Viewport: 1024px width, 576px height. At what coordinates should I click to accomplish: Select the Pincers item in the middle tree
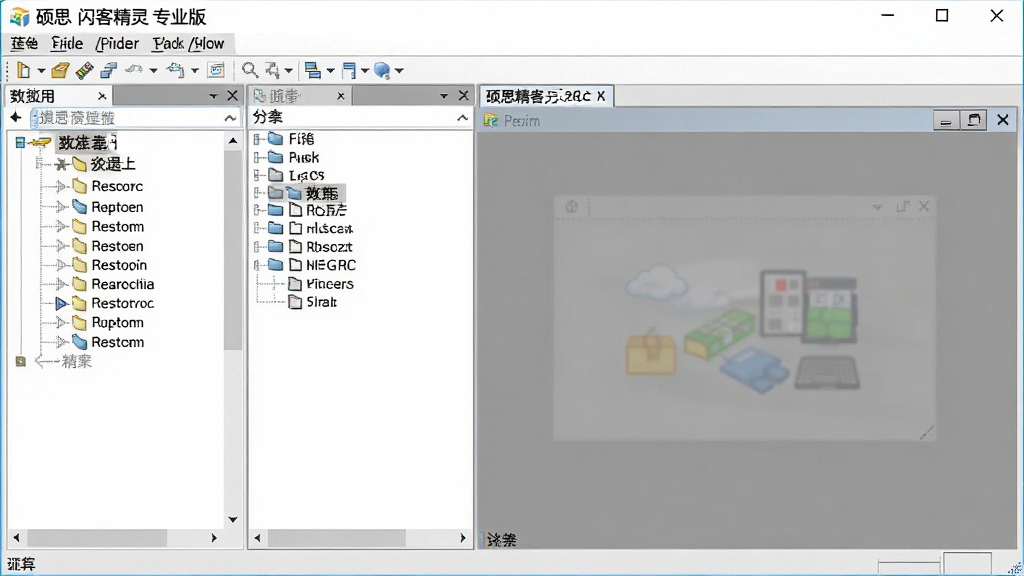tap(330, 284)
